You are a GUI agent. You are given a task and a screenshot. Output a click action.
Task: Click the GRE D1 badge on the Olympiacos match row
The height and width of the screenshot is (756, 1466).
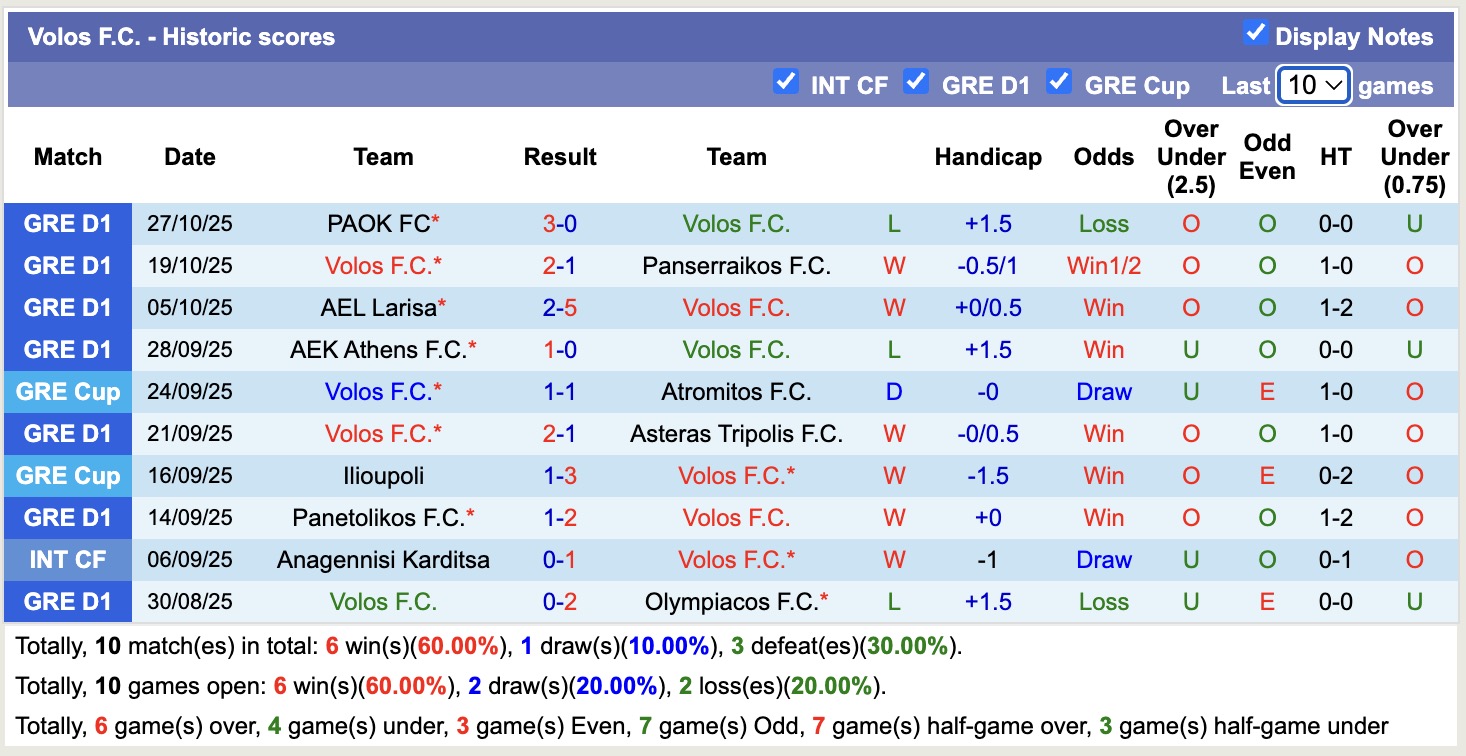pyautogui.click(x=67, y=601)
